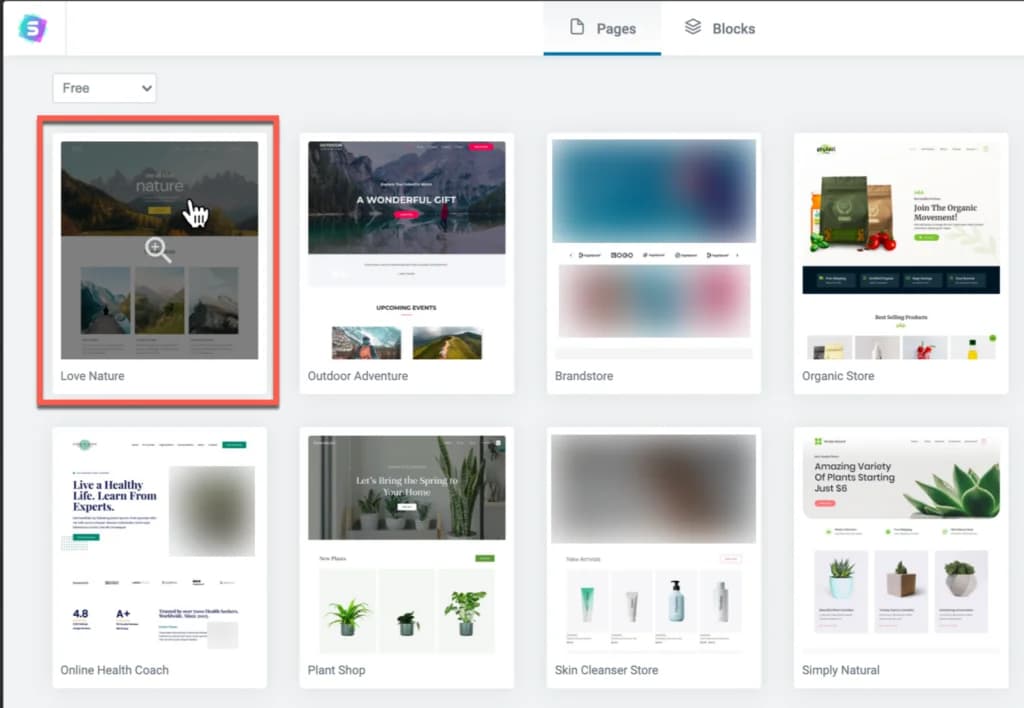
Task: Click the Pages tab document icon
Action: tap(577, 27)
